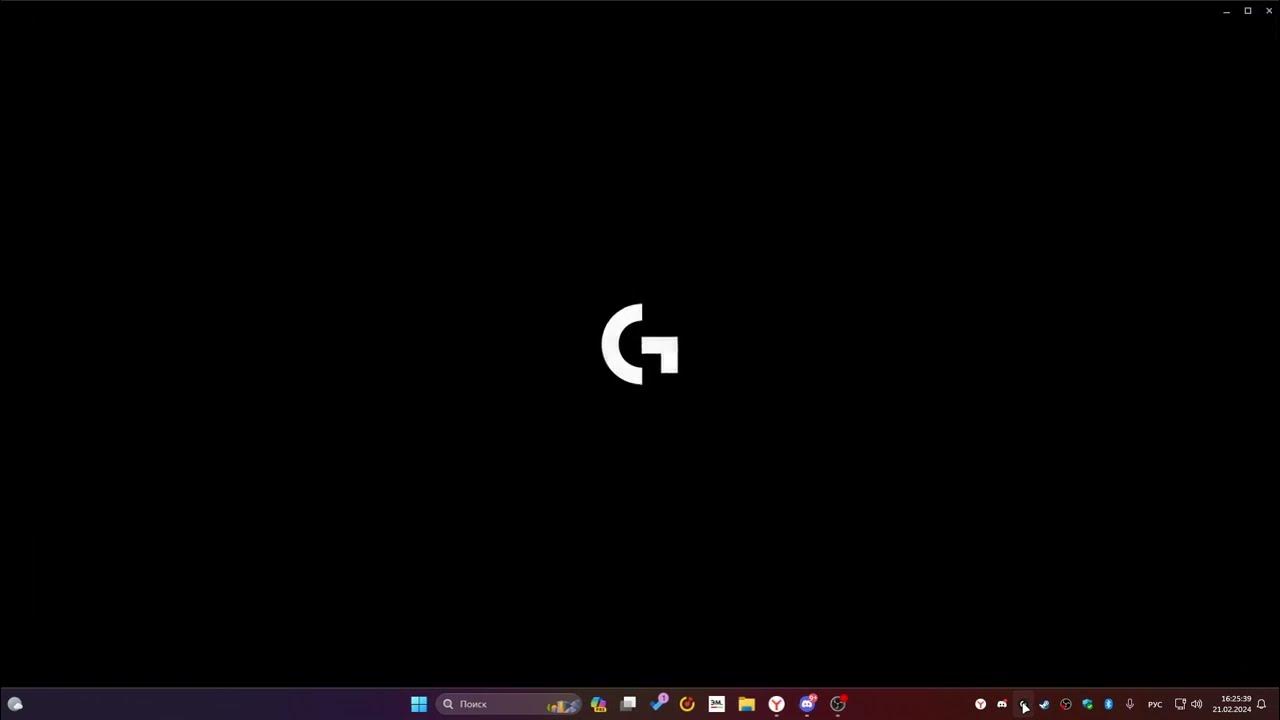Open Windows Security from the system tray

tap(1087, 704)
